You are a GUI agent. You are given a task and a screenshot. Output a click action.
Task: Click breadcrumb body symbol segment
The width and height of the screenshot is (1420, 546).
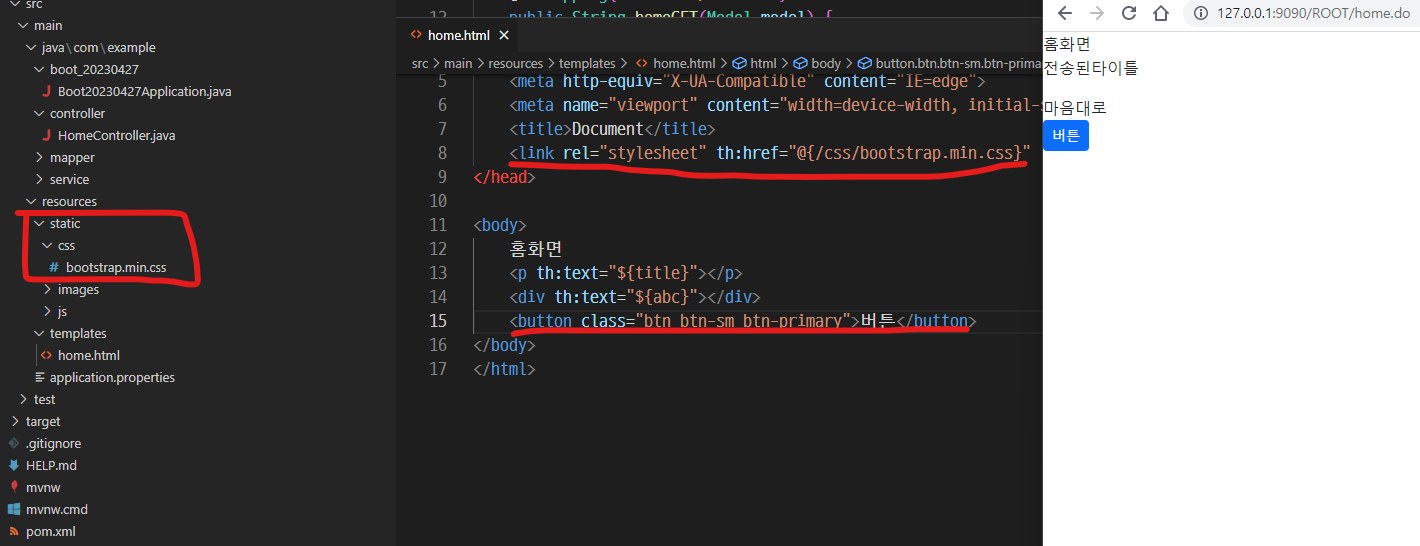pos(817,63)
